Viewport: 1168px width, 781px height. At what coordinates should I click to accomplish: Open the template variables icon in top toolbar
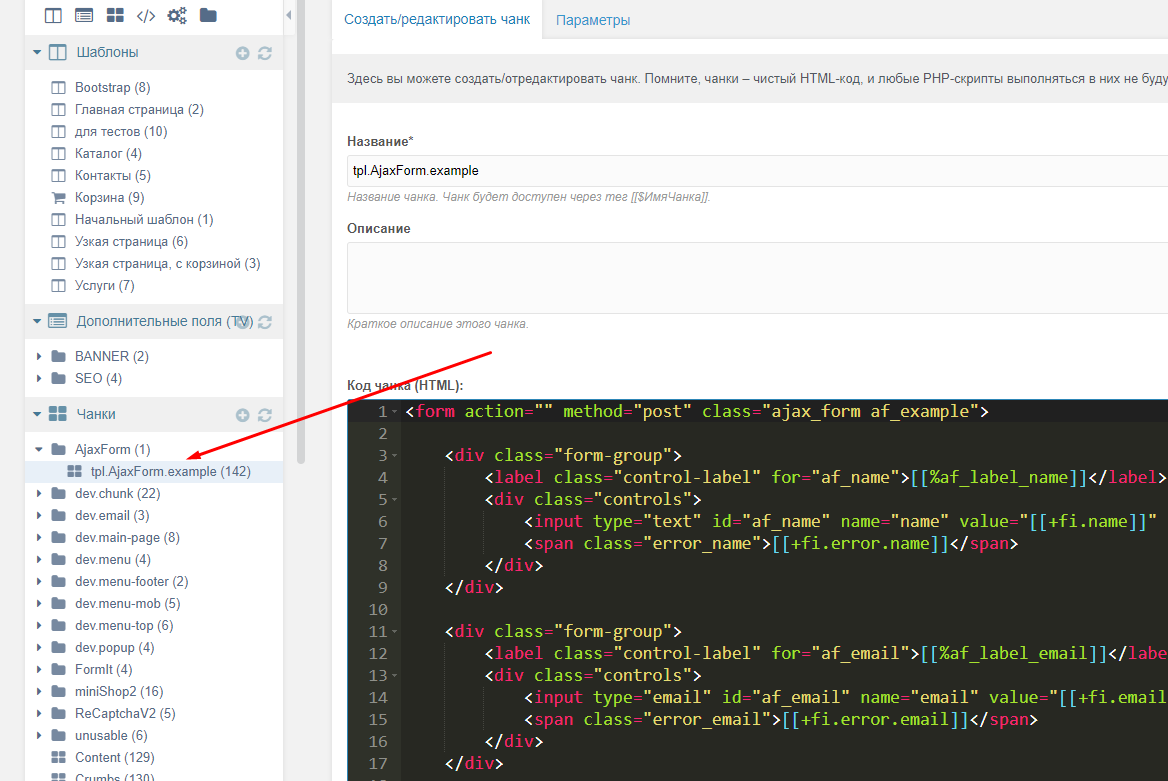[x=84, y=16]
